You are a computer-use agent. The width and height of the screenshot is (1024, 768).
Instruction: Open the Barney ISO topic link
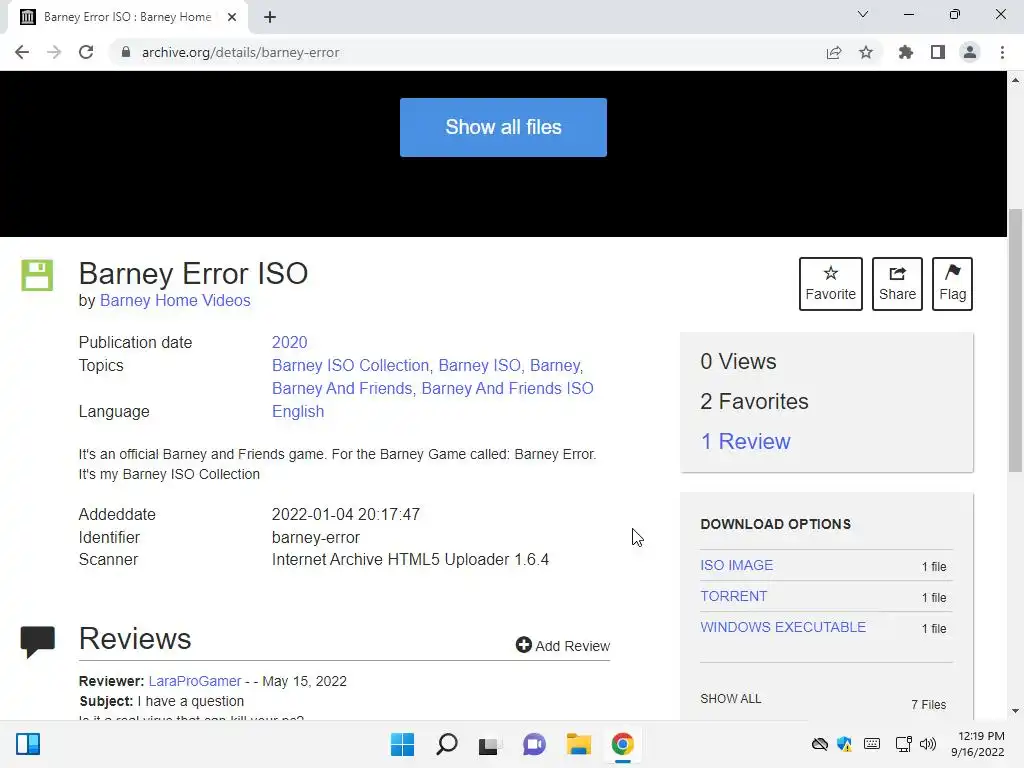click(x=479, y=365)
